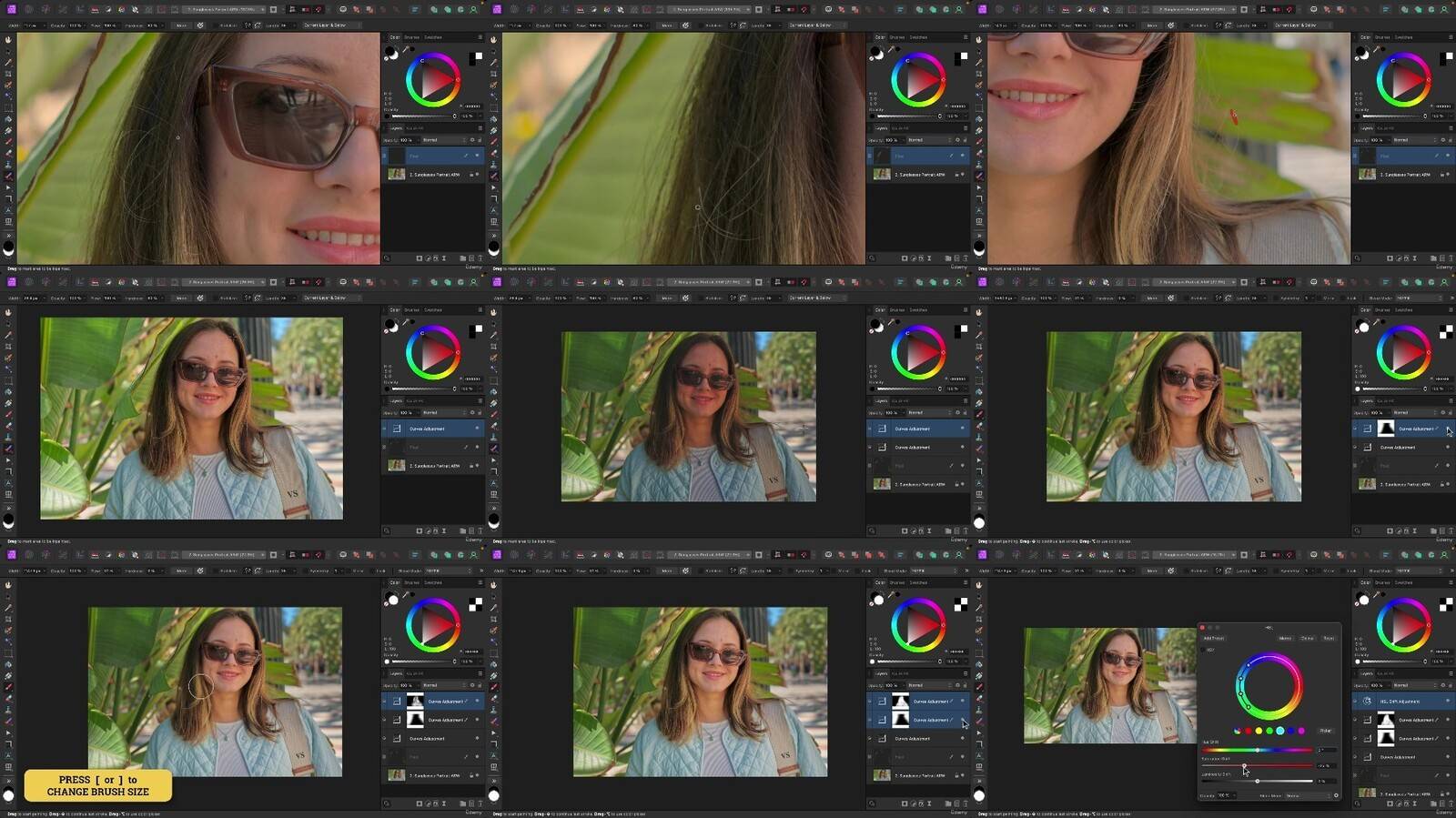
Task: Toggle visibility of the Sunglasses Portrait layer in the sunglasses close-up frame
Action: pos(477,174)
